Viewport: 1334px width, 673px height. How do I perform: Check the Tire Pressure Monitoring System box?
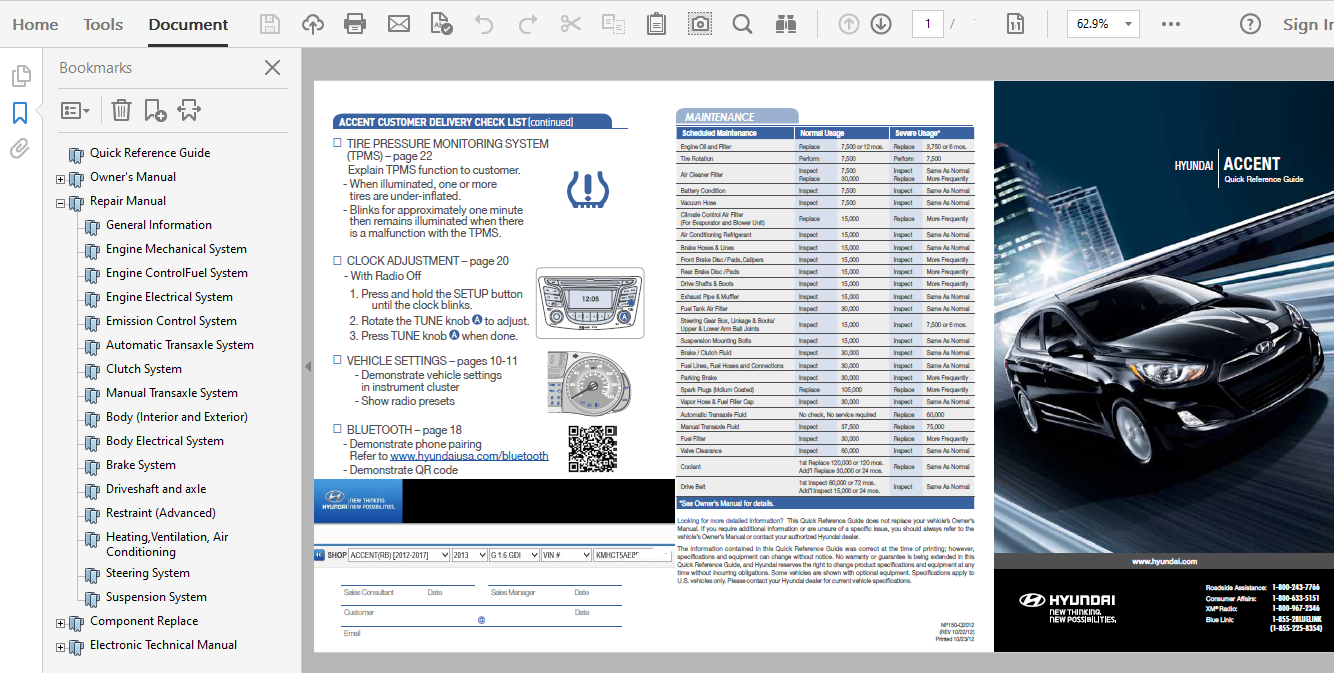click(338, 144)
